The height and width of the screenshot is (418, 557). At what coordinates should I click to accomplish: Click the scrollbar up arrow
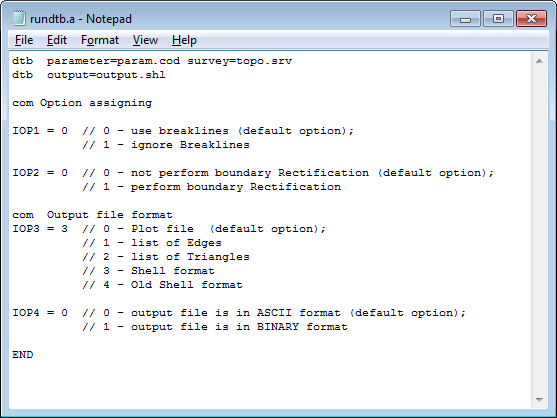pyautogui.click(x=539, y=61)
